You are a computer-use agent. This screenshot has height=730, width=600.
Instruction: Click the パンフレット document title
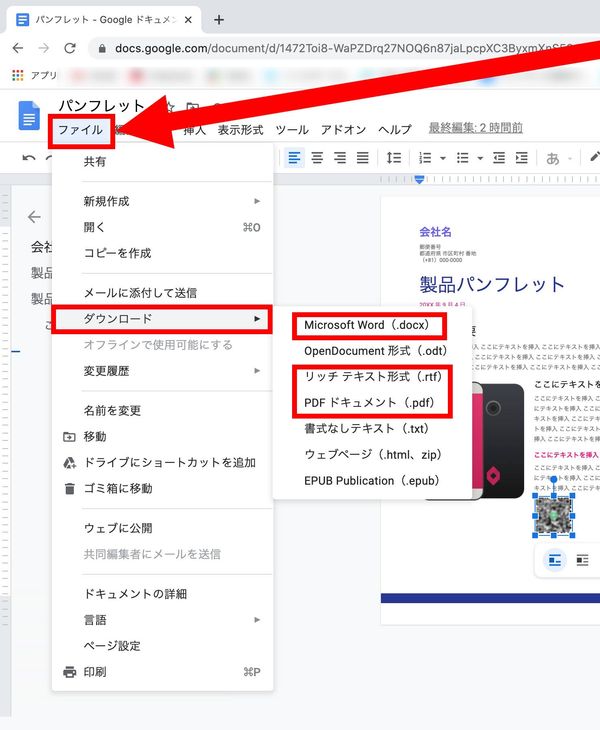101,106
